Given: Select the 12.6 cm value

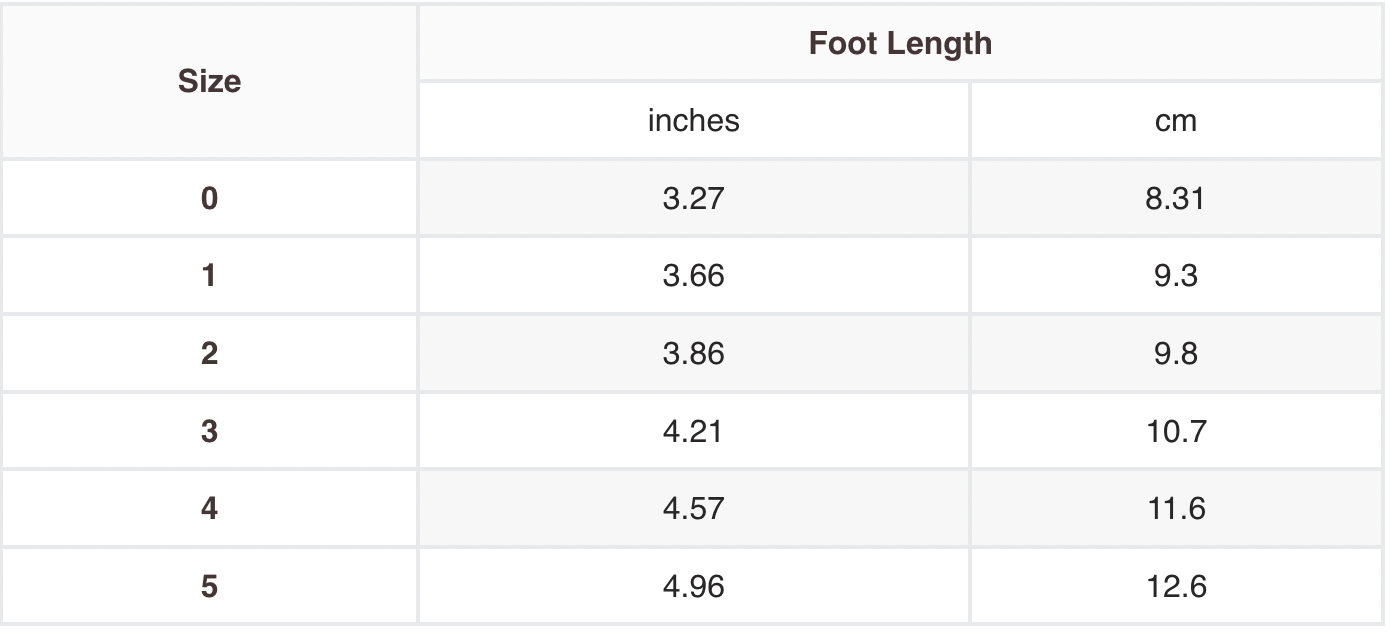Looking at the screenshot, I should point(1175,586).
